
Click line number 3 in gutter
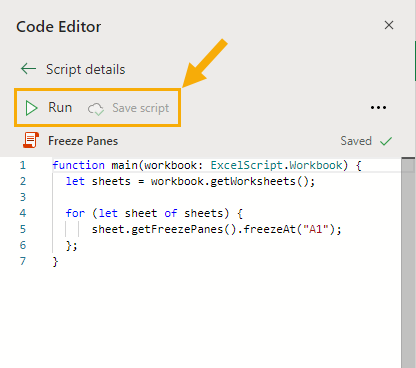(22, 197)
